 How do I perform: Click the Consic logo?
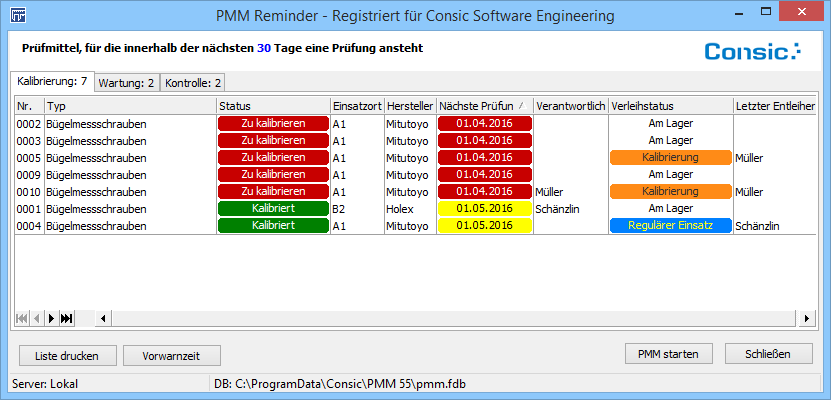752,51
